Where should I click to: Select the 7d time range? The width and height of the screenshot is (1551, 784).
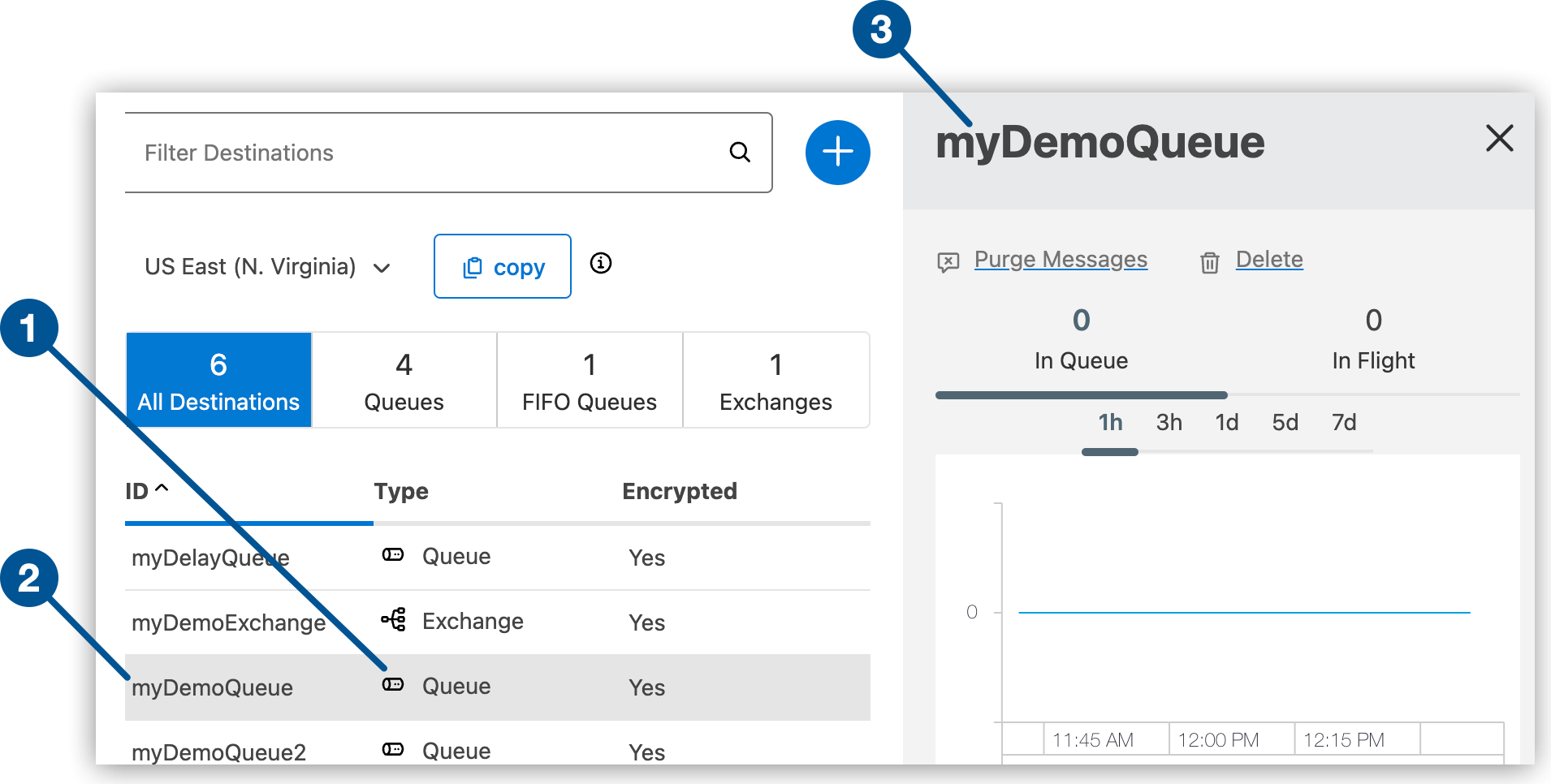(x=1344, y=422)
